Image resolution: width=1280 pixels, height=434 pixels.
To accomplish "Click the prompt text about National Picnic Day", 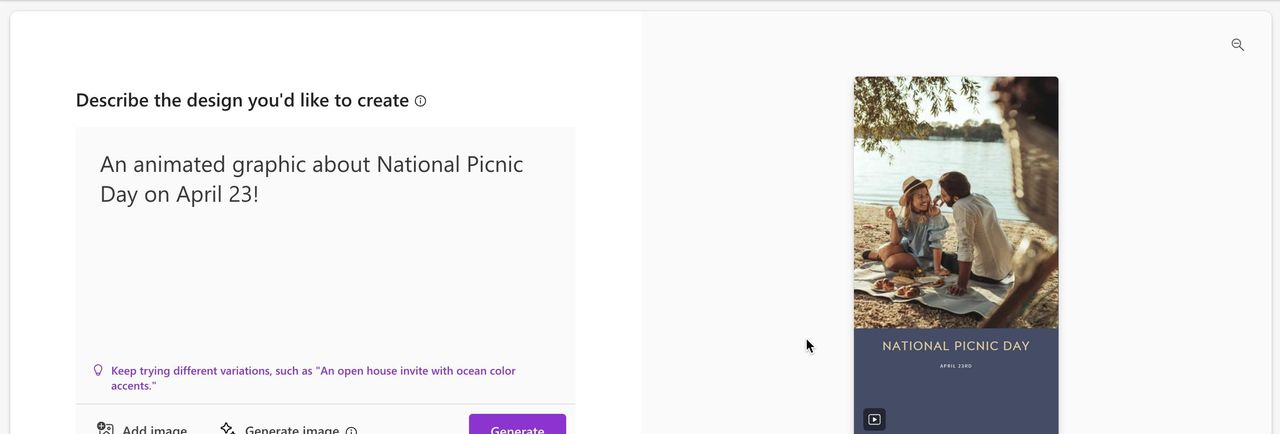I will (x=311, y=179).
